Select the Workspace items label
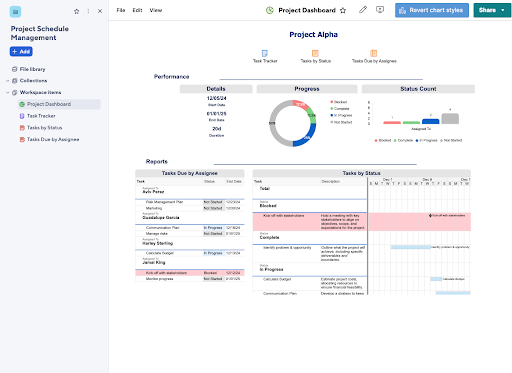512x373 pixels. (40, 92)
